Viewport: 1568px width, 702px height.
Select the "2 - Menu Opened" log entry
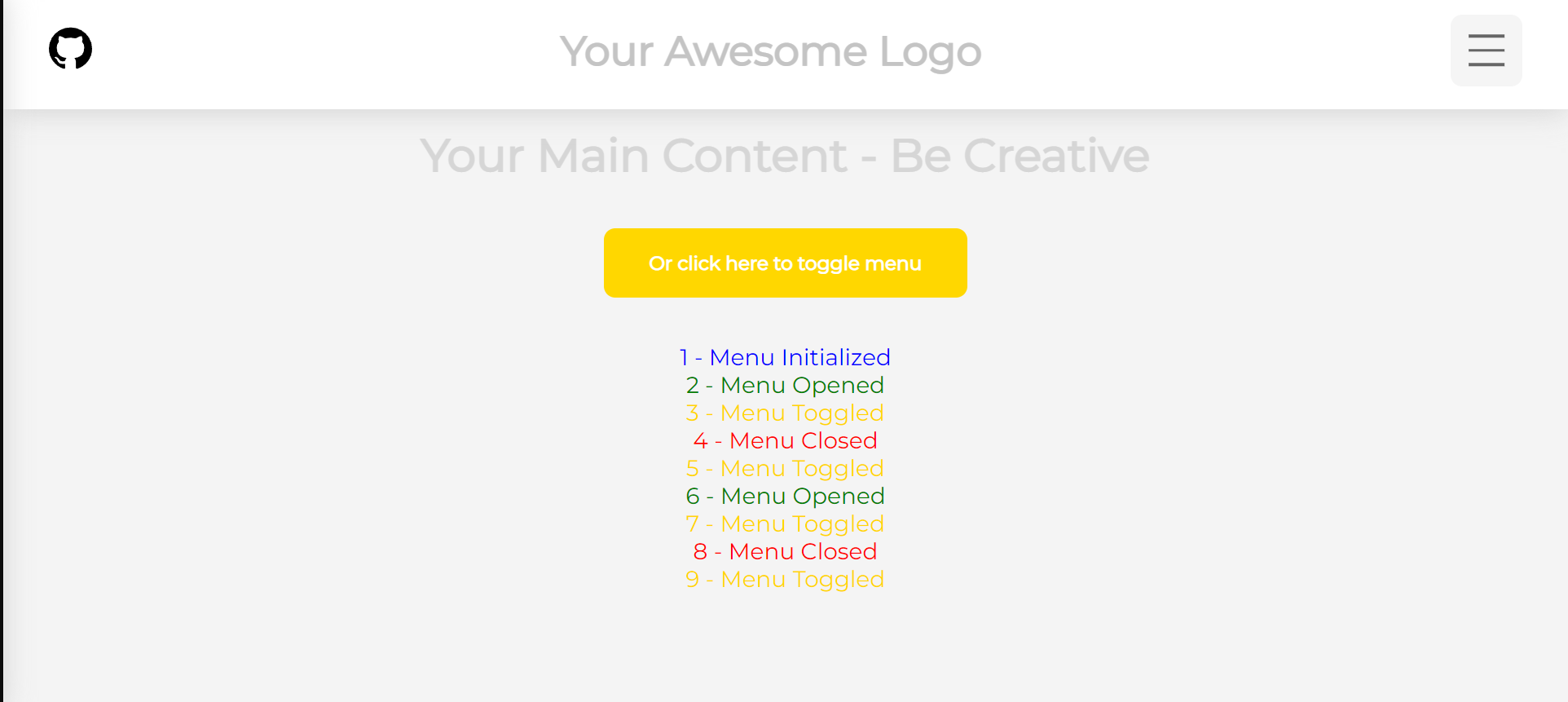pyautogui.click(x=785, y=385)
